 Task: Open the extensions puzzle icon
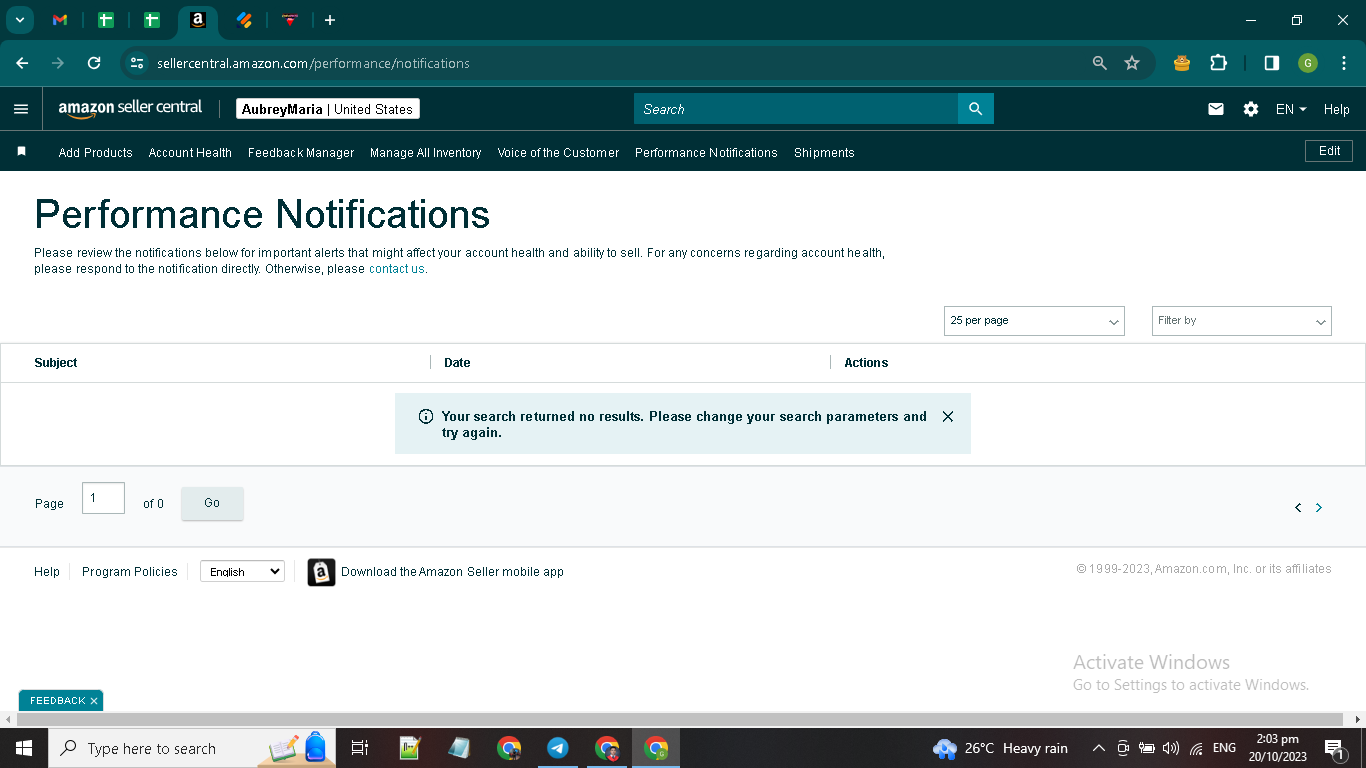pos(1218,63)
